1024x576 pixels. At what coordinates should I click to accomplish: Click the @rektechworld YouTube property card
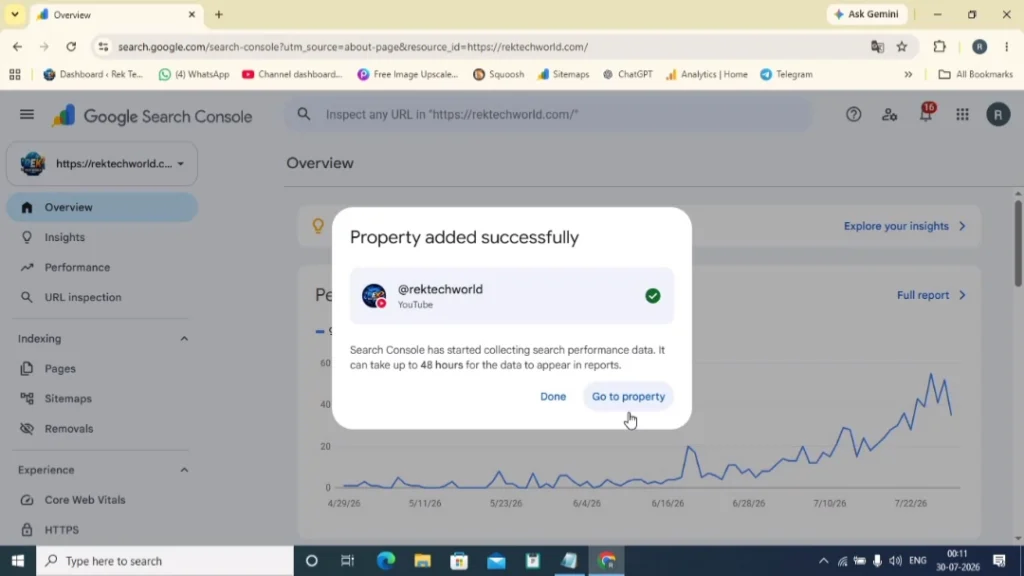(x=511, y=296)
